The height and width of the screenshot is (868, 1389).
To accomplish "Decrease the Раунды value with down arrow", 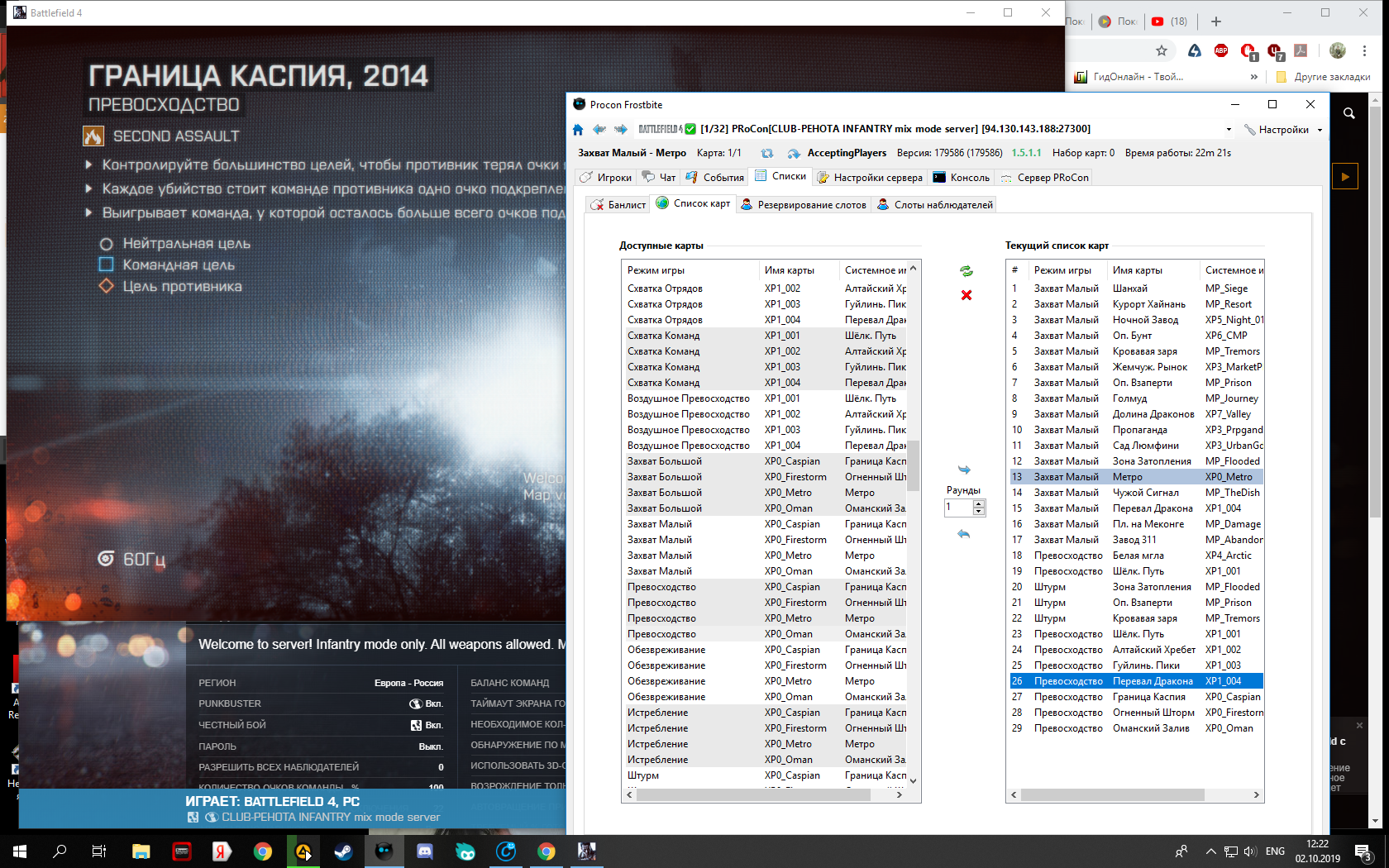I will 979,512.
